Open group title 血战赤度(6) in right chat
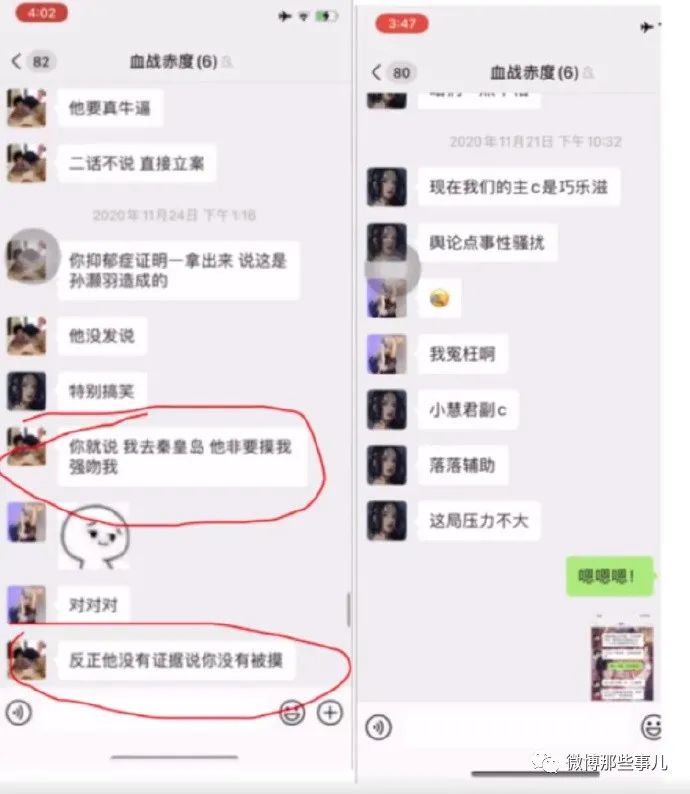The image size is (690, 794). (534, 73)
